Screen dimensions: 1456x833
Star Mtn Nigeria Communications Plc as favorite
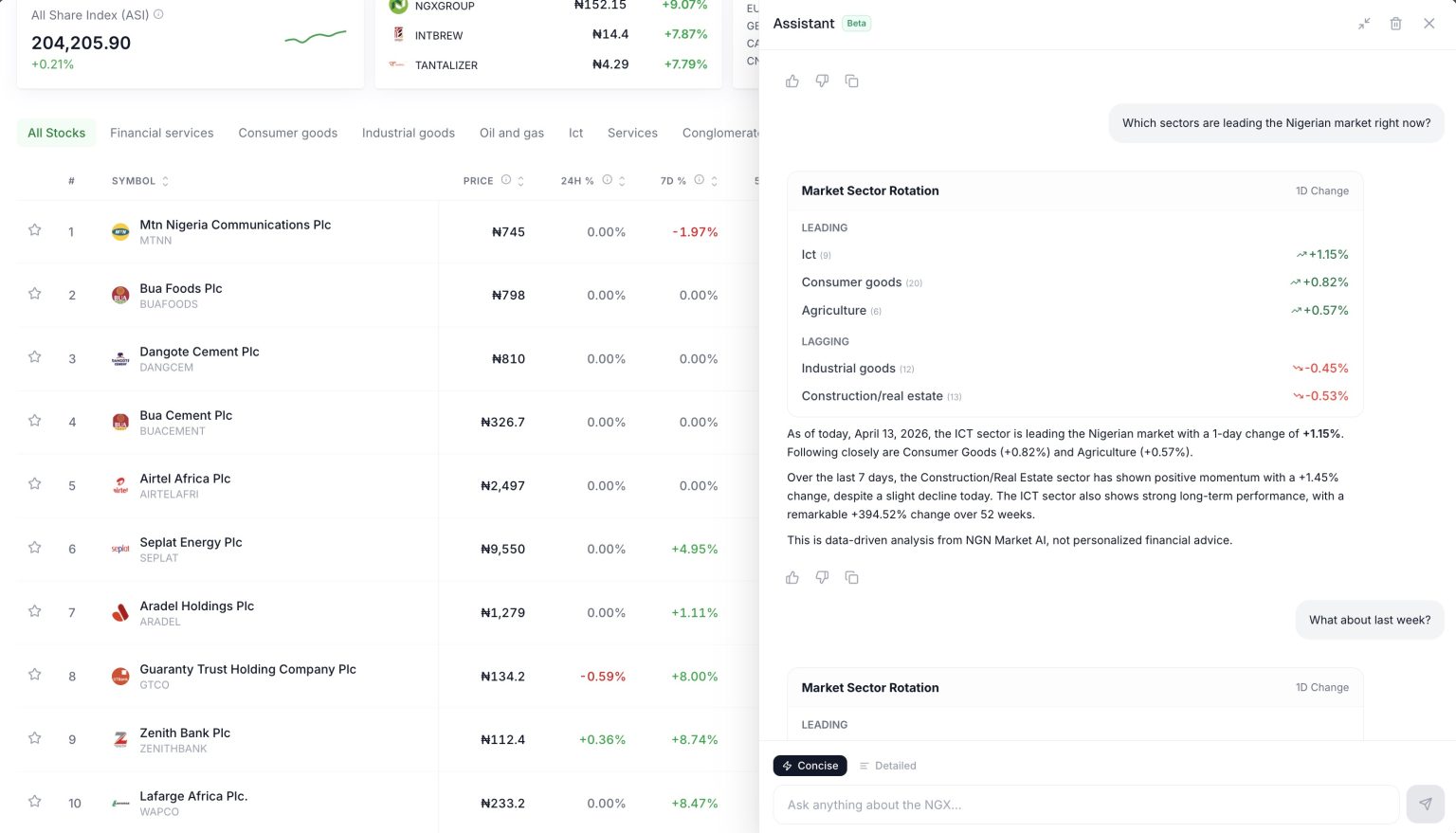click(35, 230)
